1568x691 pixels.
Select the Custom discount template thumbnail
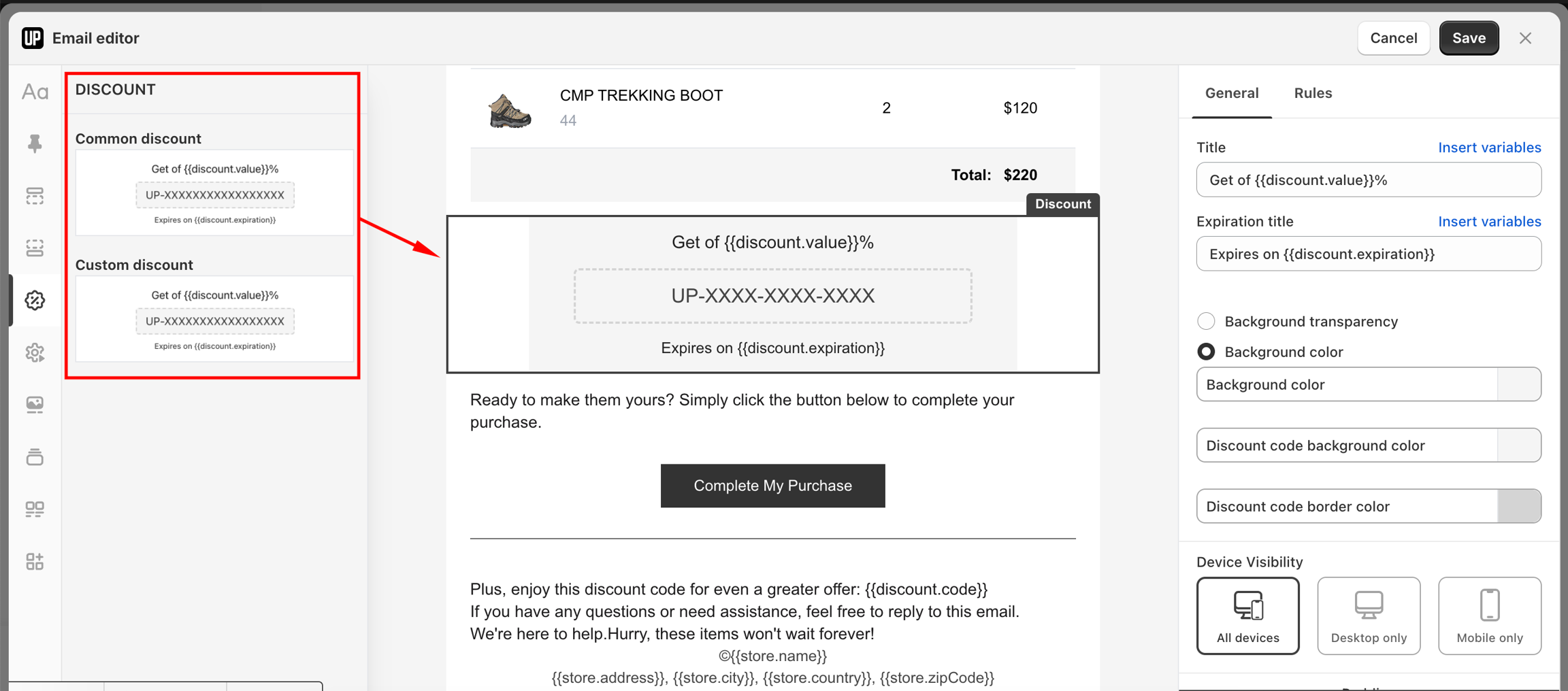[214, 319]
